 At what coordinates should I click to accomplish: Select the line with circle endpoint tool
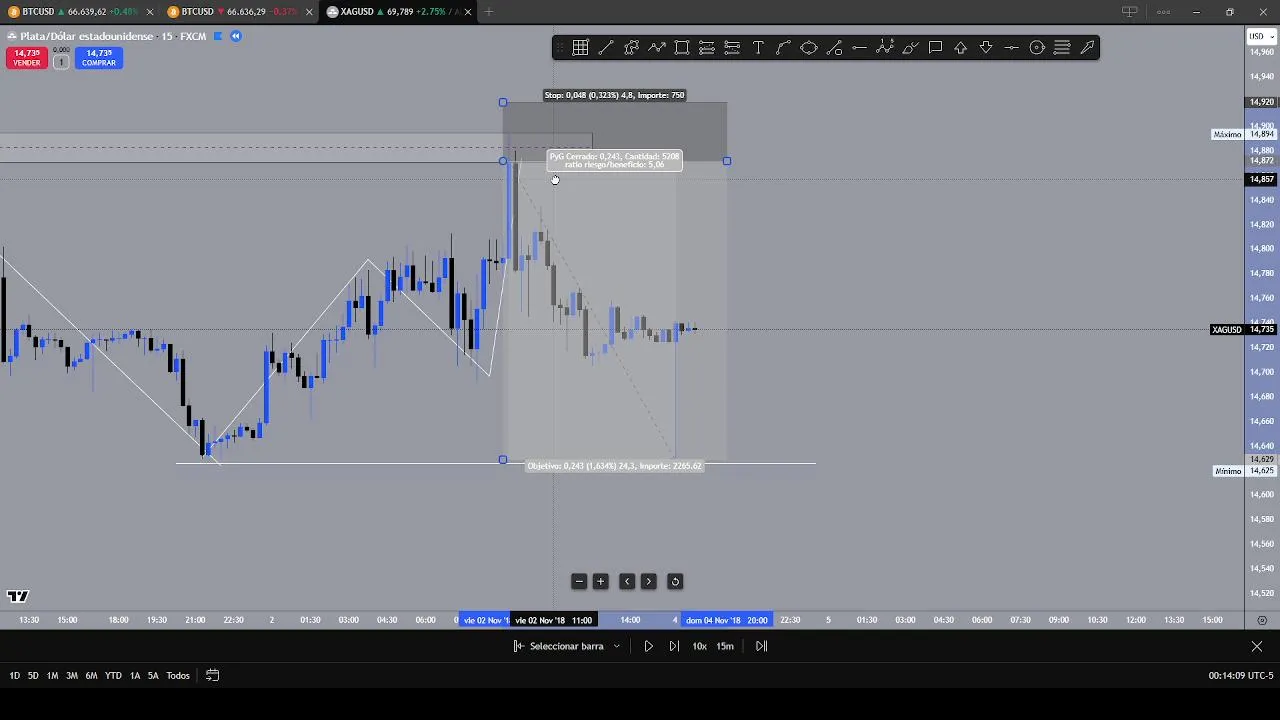[x=834, y=47]
